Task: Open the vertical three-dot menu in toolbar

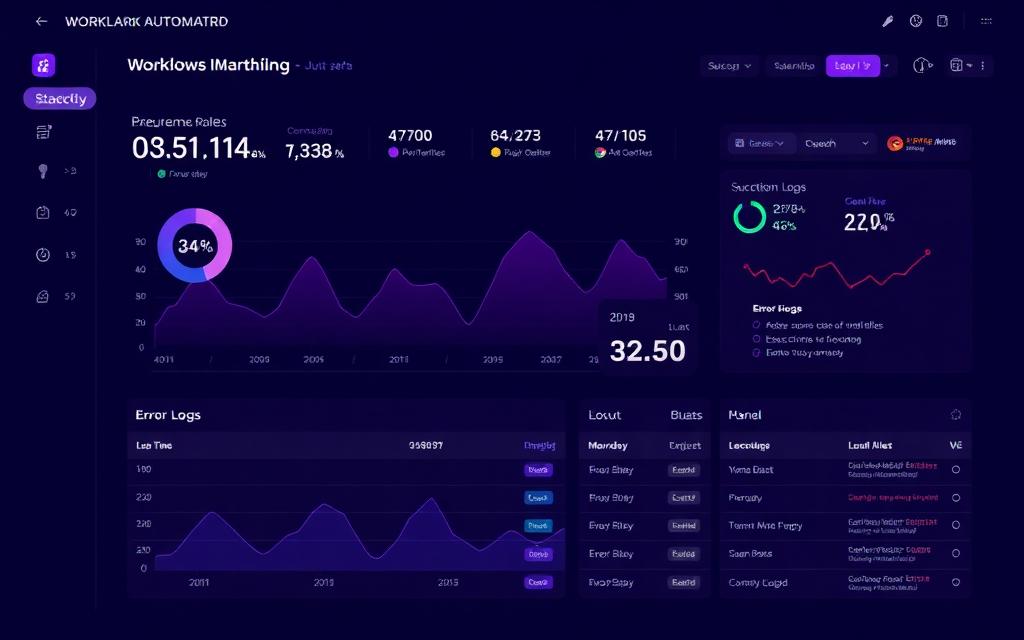Action: (983, 65)
